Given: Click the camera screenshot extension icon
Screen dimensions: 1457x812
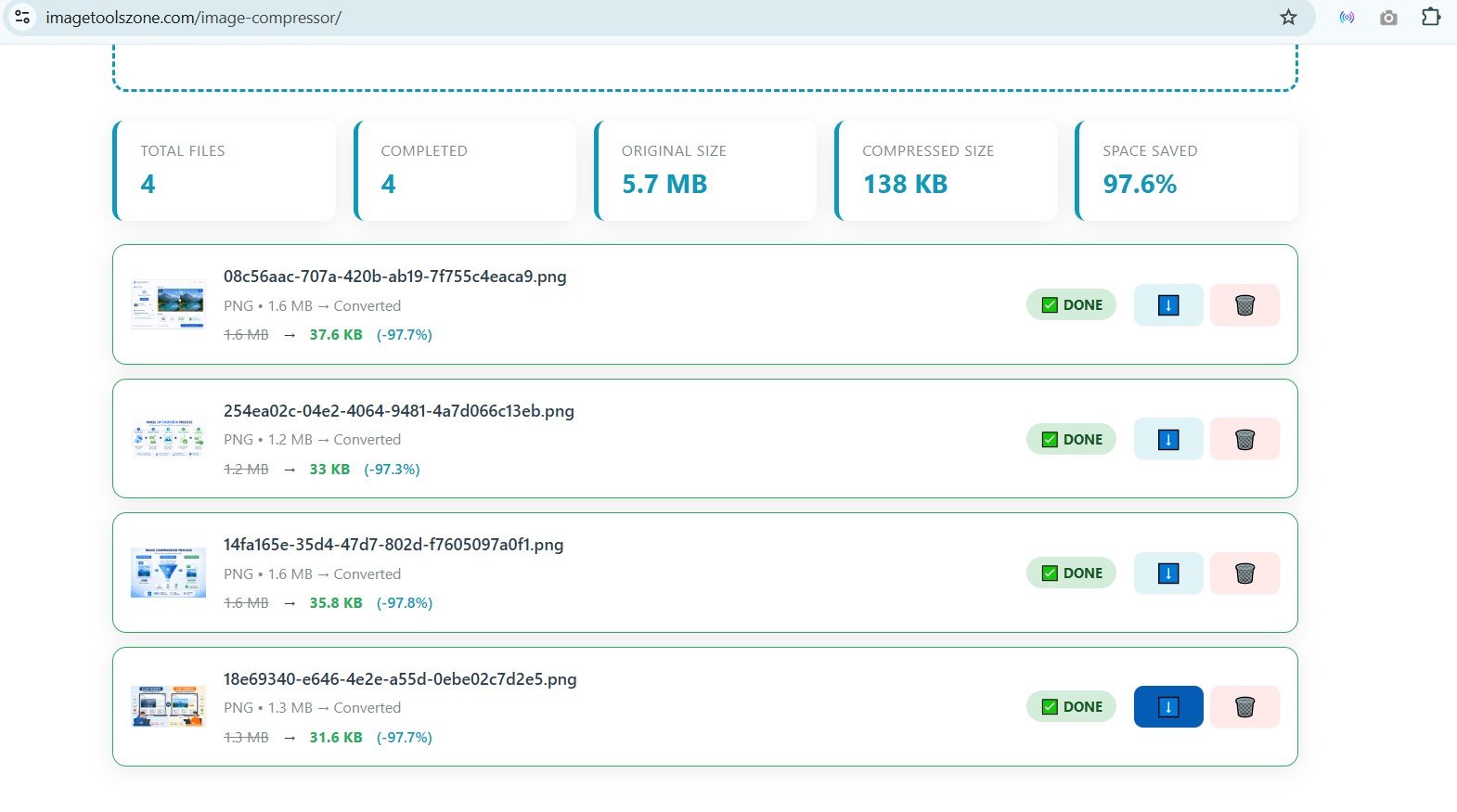Looking at the screenshot, I should [1388, 18].
